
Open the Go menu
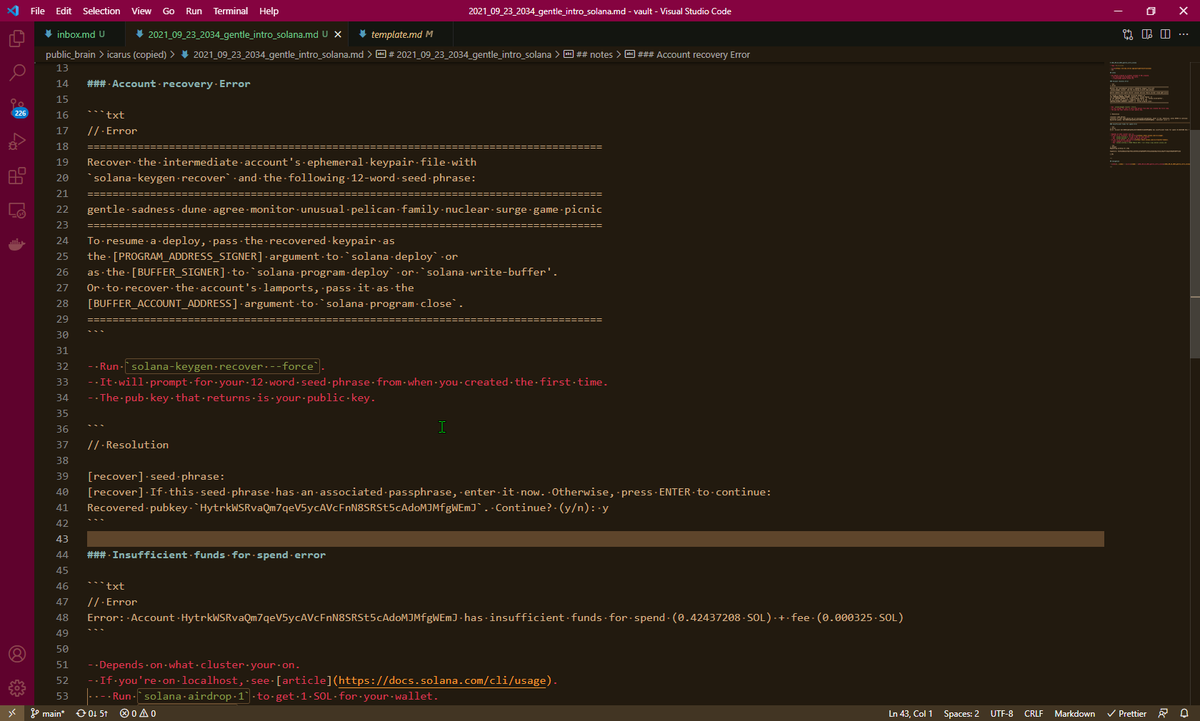pyautogui.click(x=168, y=10)
